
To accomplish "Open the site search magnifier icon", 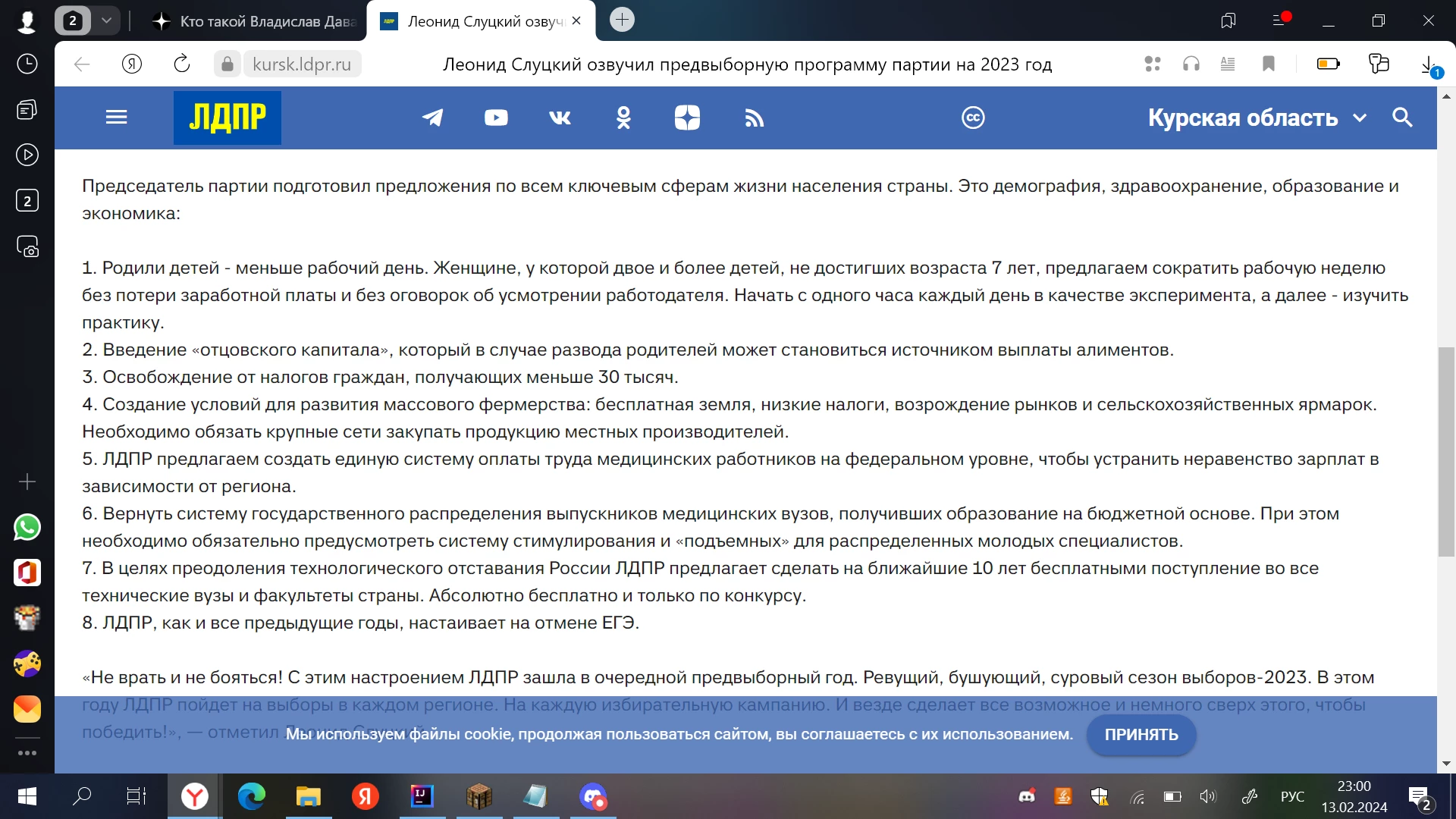I will (x=1402, y=118).
